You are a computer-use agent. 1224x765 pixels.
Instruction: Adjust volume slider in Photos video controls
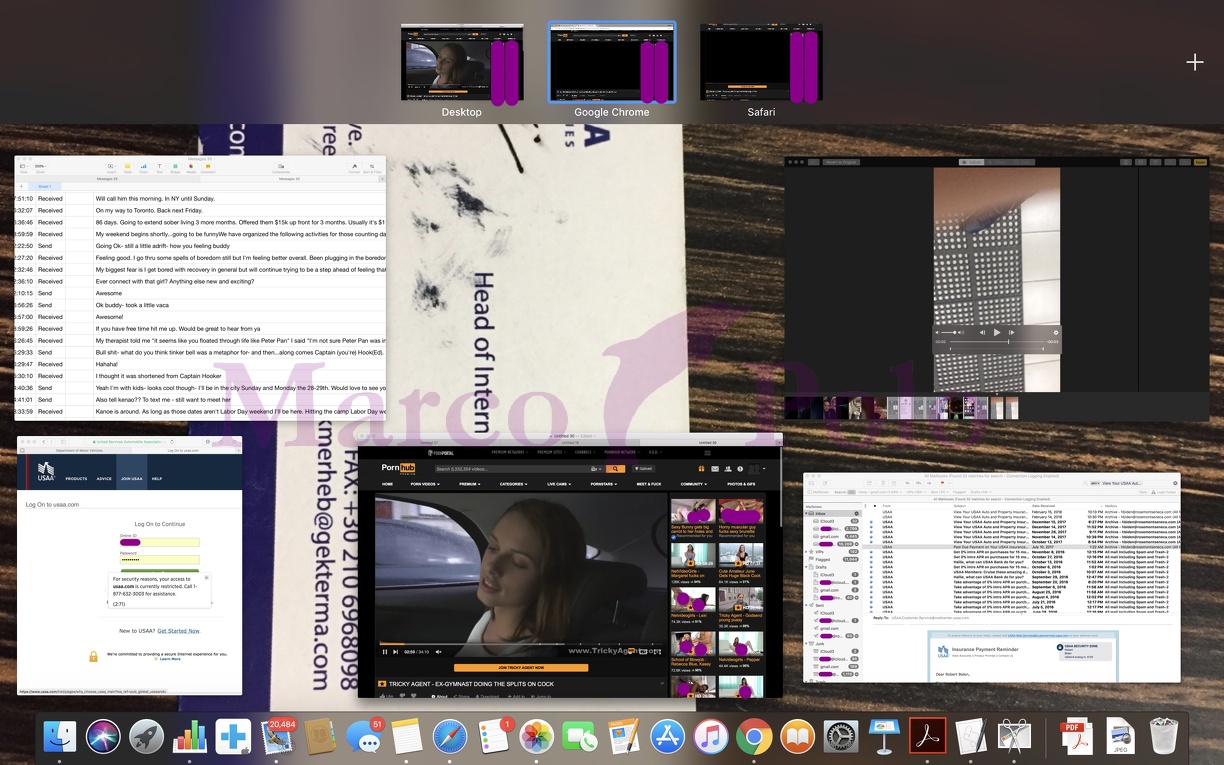point(949,332)
